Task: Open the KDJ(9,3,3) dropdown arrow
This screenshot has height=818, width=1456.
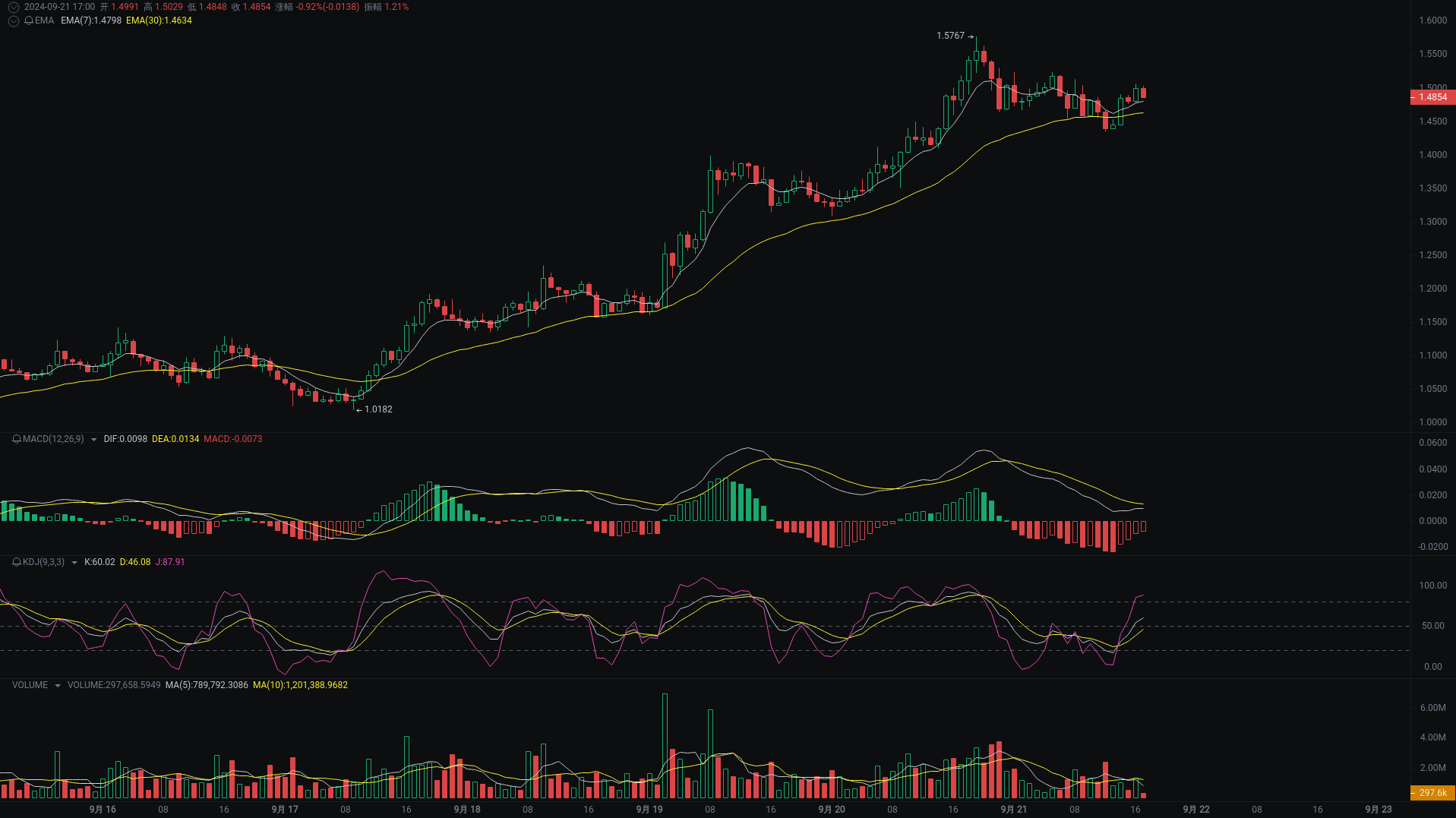Action: pyautogui.click(x=73, y=562)
